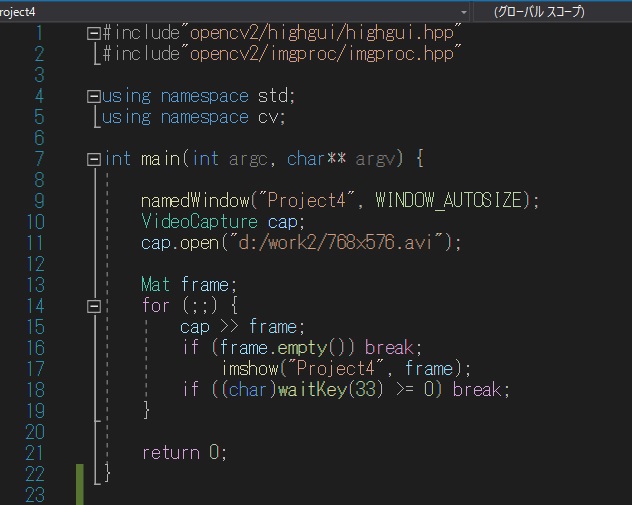This screenshot has width=632, height=505.
Task: Click line number 21 in the margin
Action: coord(35,453)
